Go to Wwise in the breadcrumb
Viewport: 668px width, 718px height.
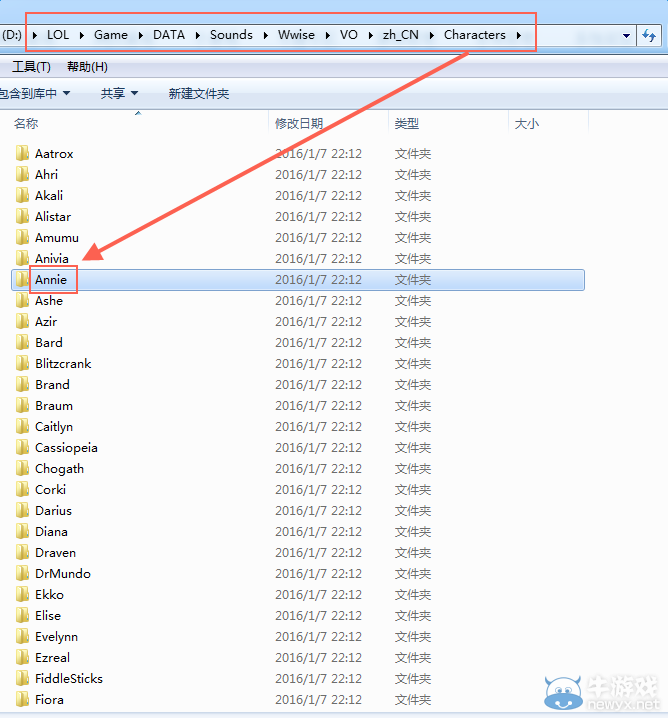(296, 35)
